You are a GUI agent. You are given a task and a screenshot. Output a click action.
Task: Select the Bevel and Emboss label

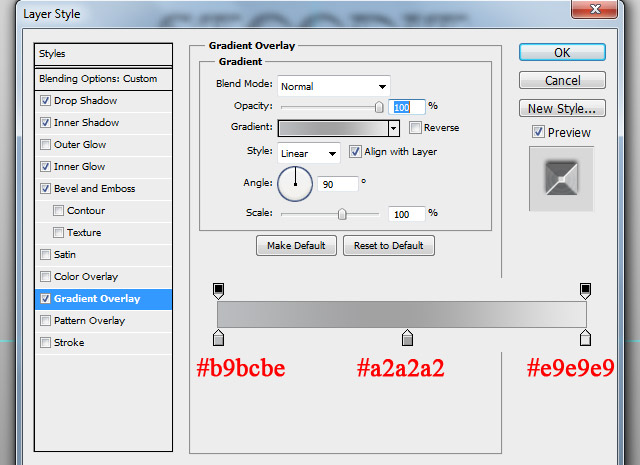click(94, 189)
